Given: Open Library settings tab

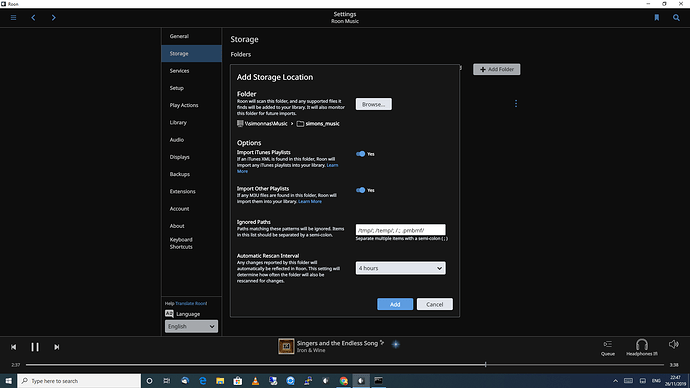Looking at the screenshot, I should pyautogui.click(x=191, y=122).
